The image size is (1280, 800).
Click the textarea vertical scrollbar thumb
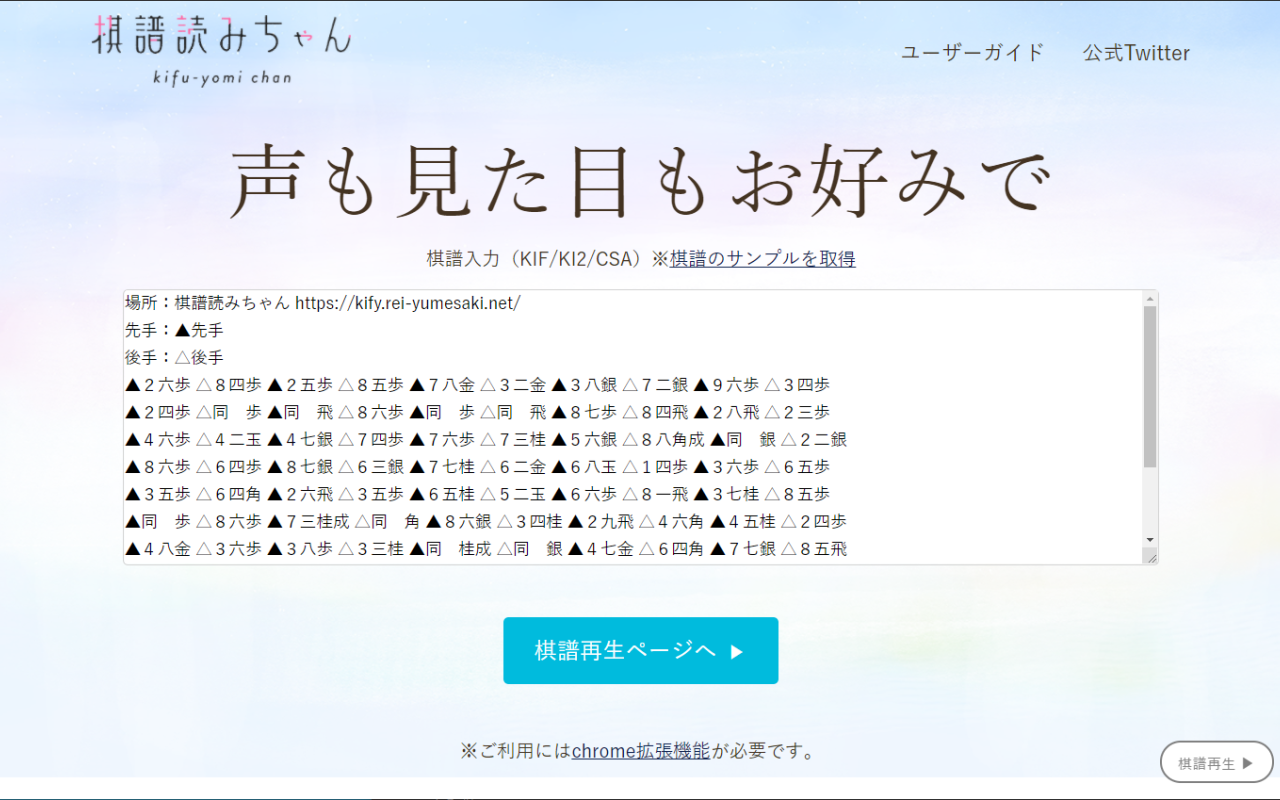(x=1150, y=387)
